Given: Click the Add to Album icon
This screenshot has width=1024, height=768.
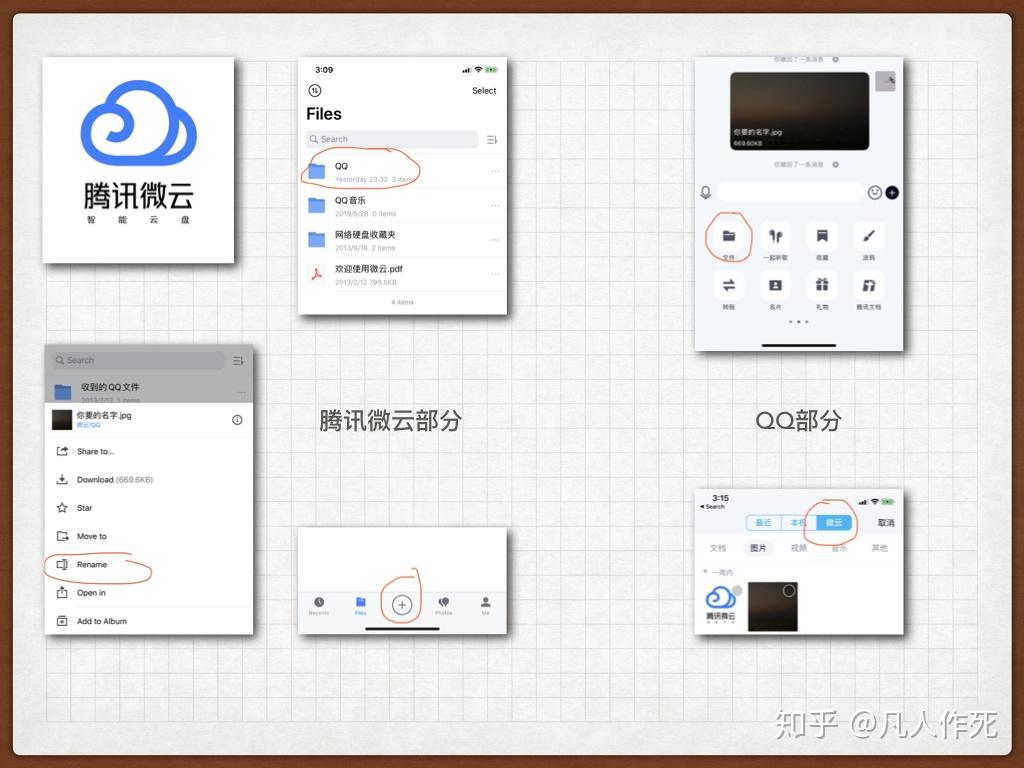Looking at the screenshot, I should pos(62,621).
